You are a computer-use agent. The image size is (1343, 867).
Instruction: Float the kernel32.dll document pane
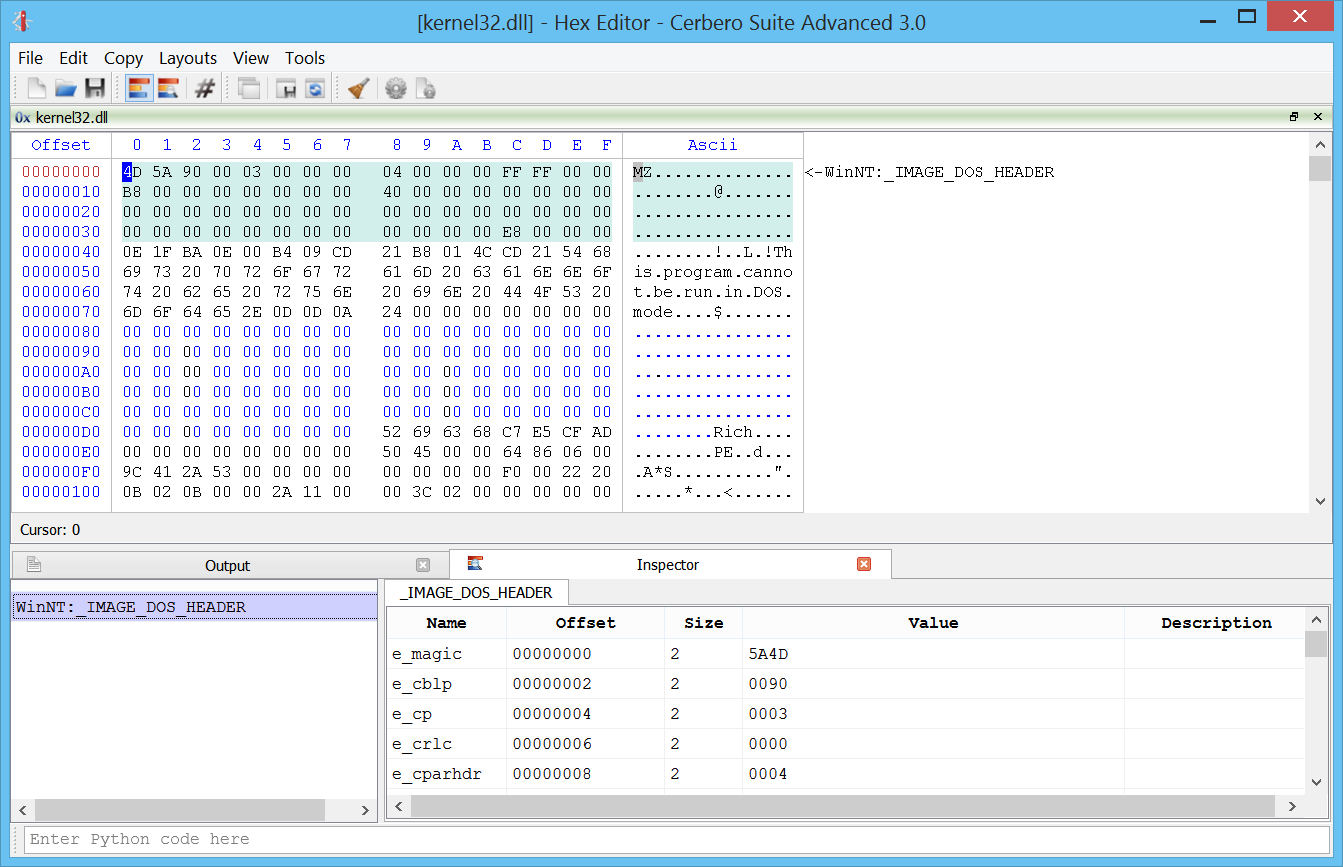click(1294, 117)
